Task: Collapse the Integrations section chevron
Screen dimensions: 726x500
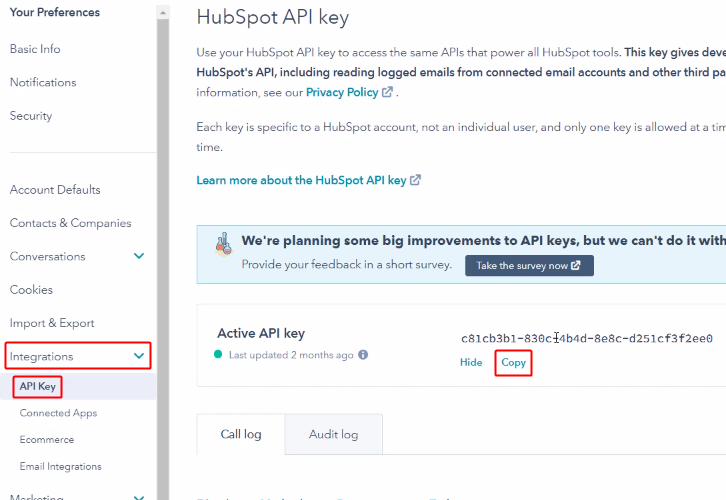Action: (x=139, y=356)
